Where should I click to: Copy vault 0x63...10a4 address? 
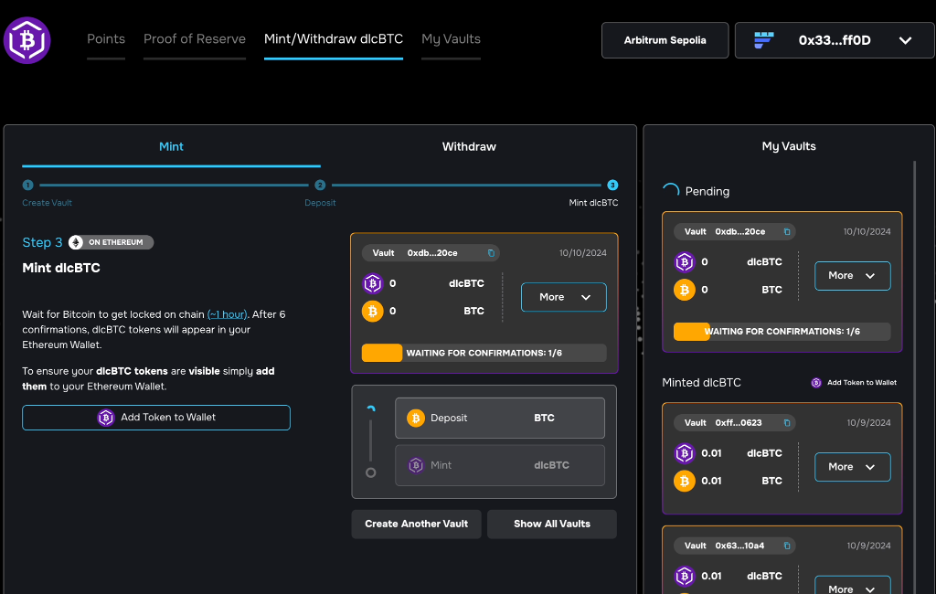[787, 546]
